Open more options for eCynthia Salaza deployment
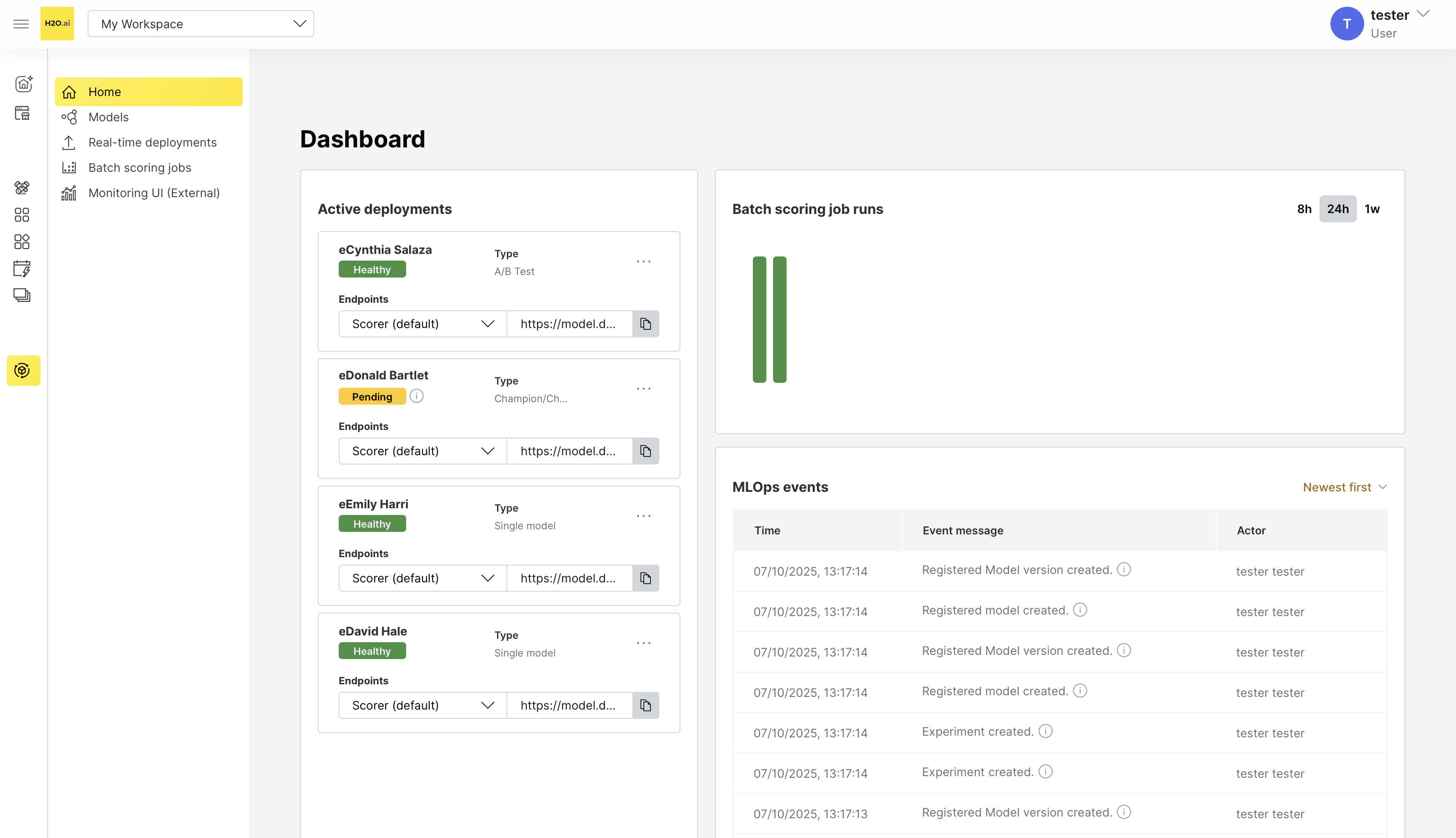This screenshot has width=1456, height=838. pos(643,262)
